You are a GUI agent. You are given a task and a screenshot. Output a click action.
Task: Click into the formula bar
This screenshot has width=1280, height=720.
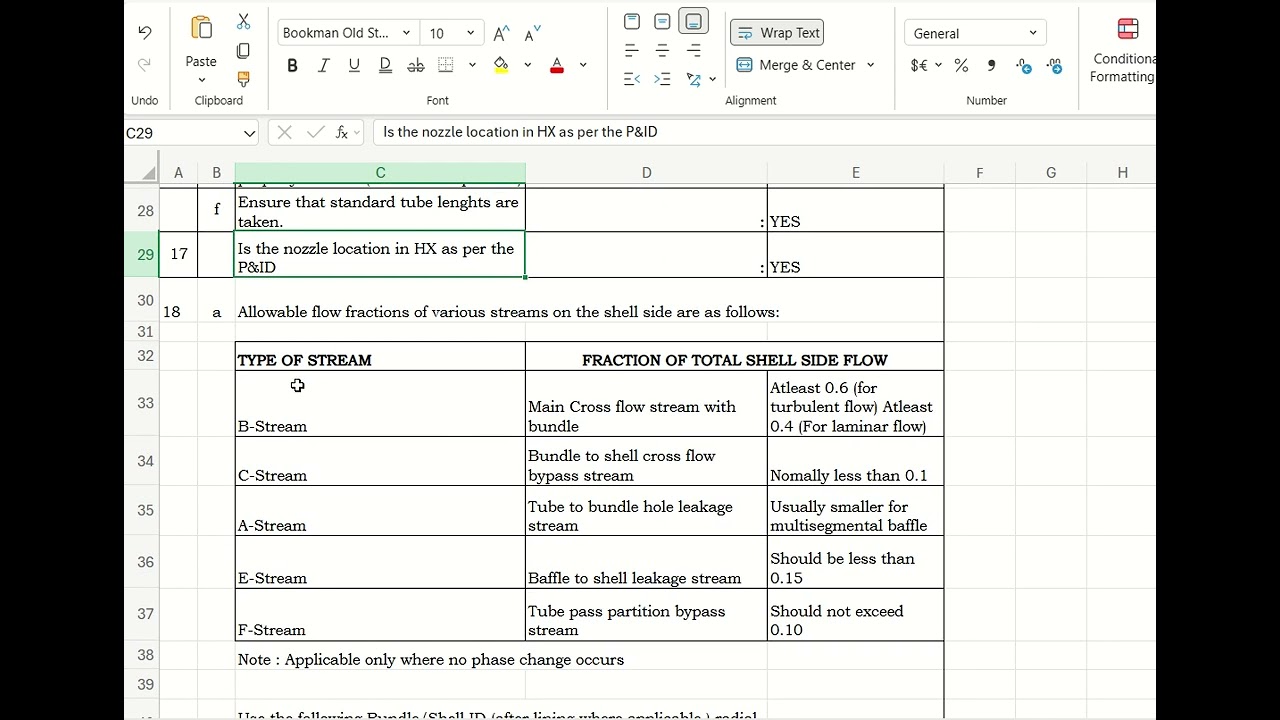click(764, 132)
